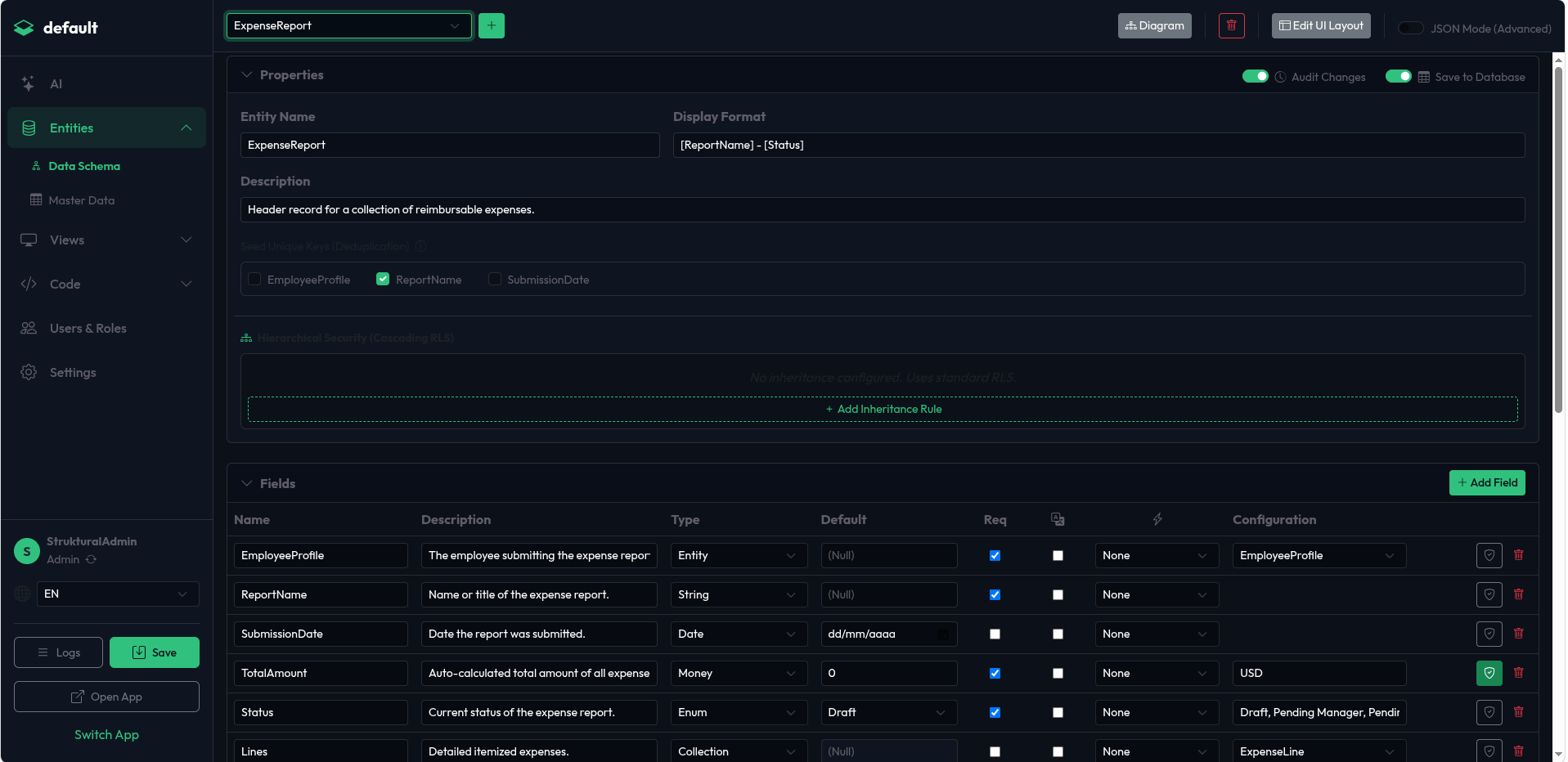This screenshot has width=1568, height=762.
Task: Open the EN language dropdown
Action: coord(118,594)
